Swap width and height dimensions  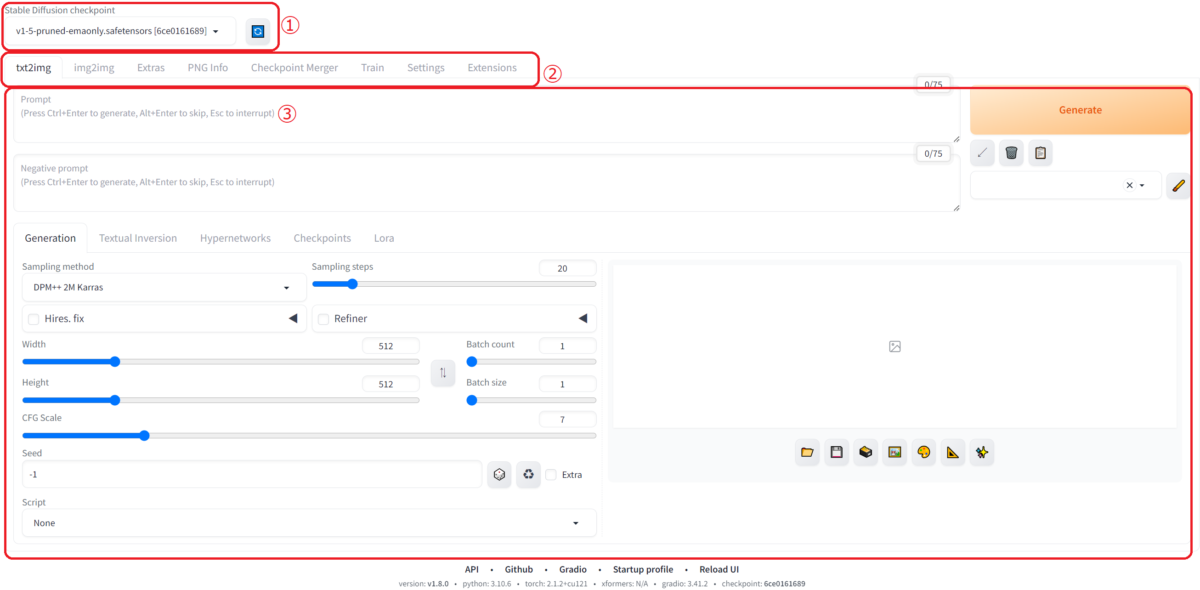click(x=443, y=372)
